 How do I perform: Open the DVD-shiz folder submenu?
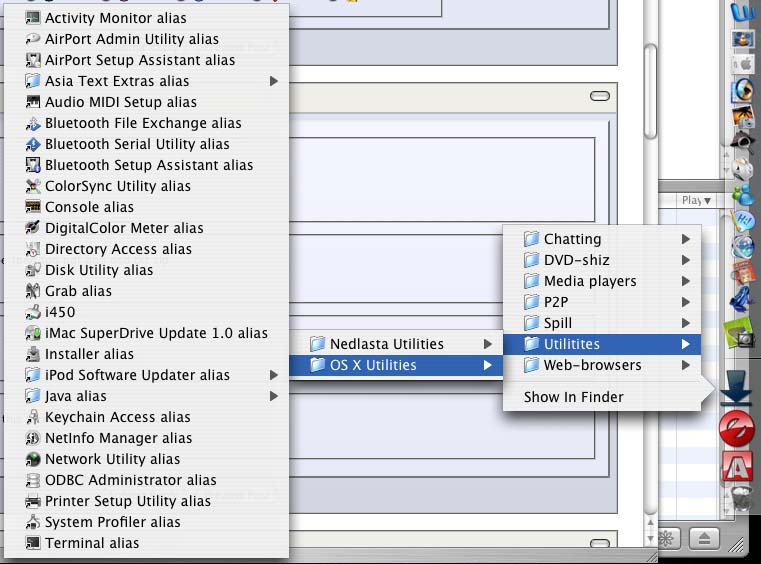coord(602,260)
